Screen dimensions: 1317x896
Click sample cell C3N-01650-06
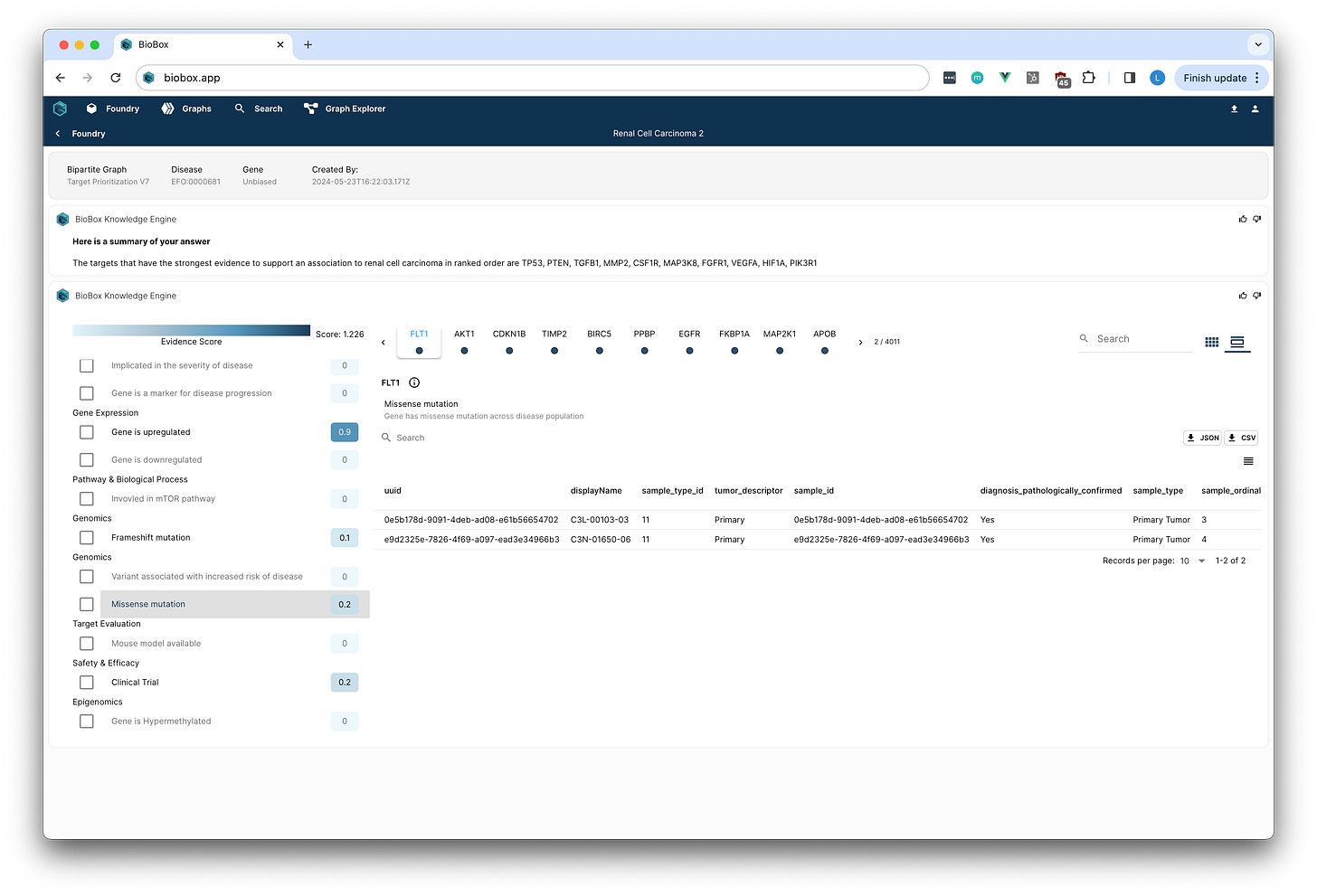[601, 540]
